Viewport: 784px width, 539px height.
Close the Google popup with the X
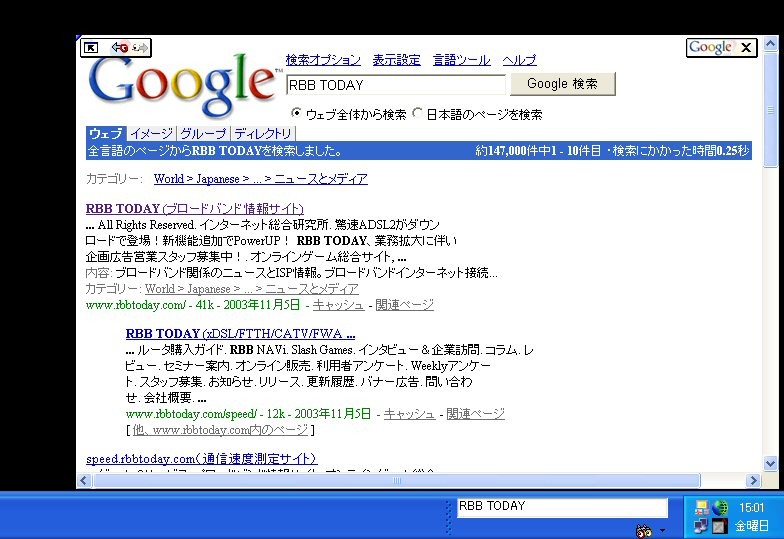(x=746, y=48)
